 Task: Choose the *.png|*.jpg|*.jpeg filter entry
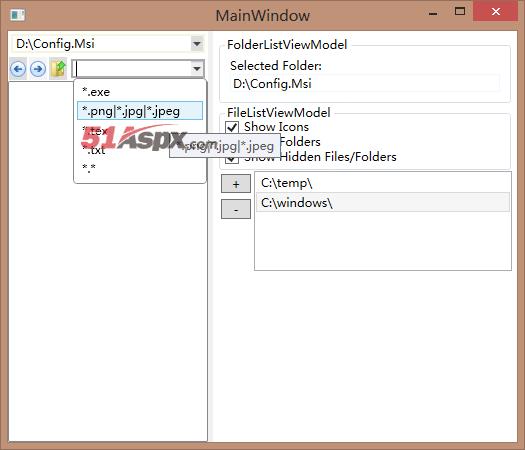(x=140, y=111)
